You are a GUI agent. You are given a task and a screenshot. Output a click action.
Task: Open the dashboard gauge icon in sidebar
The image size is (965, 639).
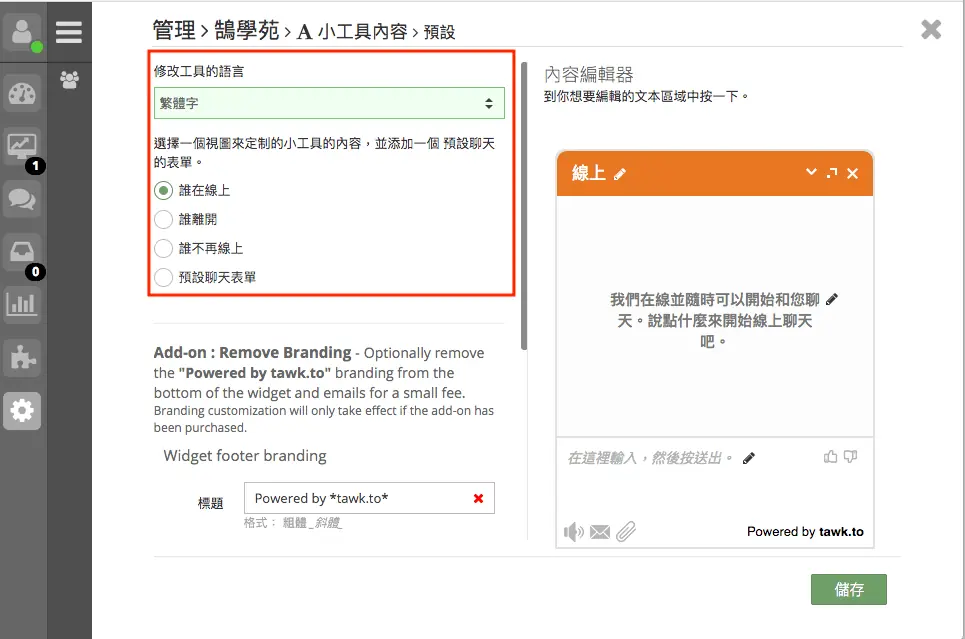tap(22, 94)
